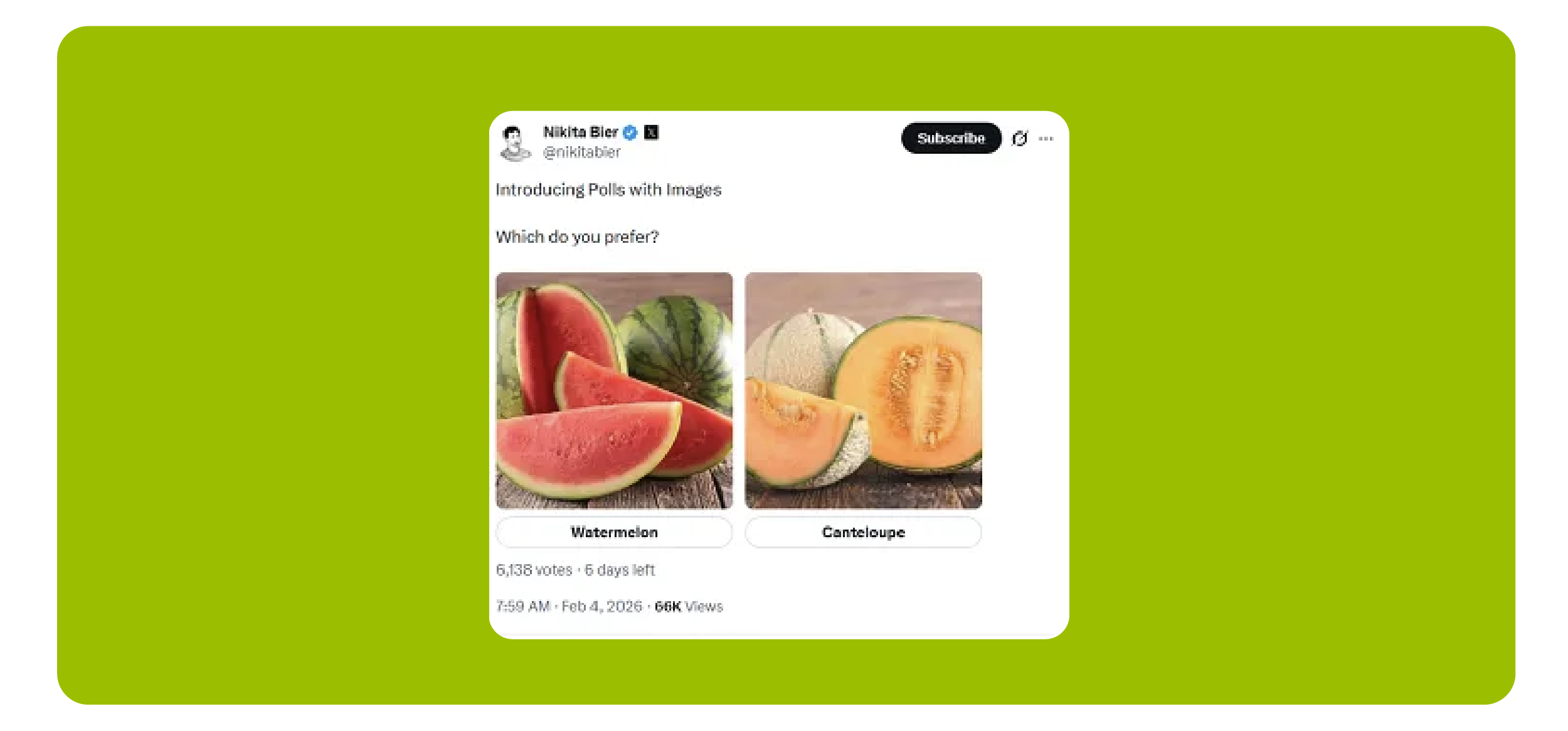Open the Nikita Bier display name link
The height and width of the screenshot is (731, 1568).
580,132
